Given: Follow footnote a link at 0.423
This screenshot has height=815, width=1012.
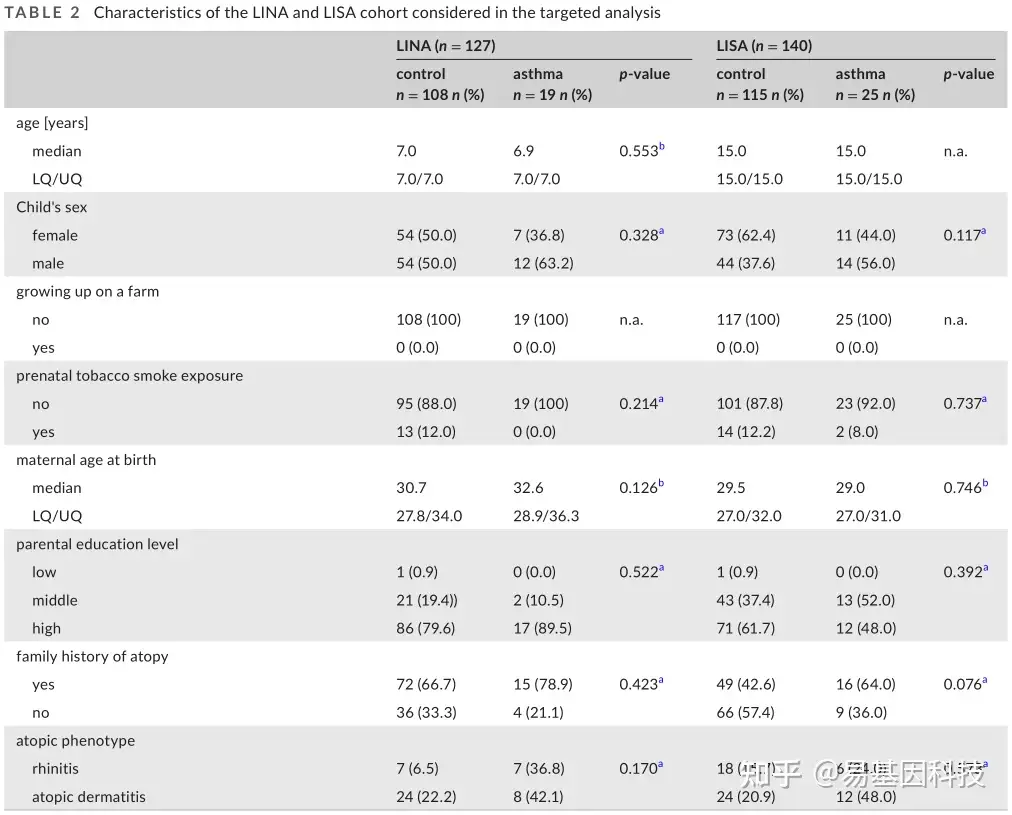Looking at the screenshot, I should 661,681.
